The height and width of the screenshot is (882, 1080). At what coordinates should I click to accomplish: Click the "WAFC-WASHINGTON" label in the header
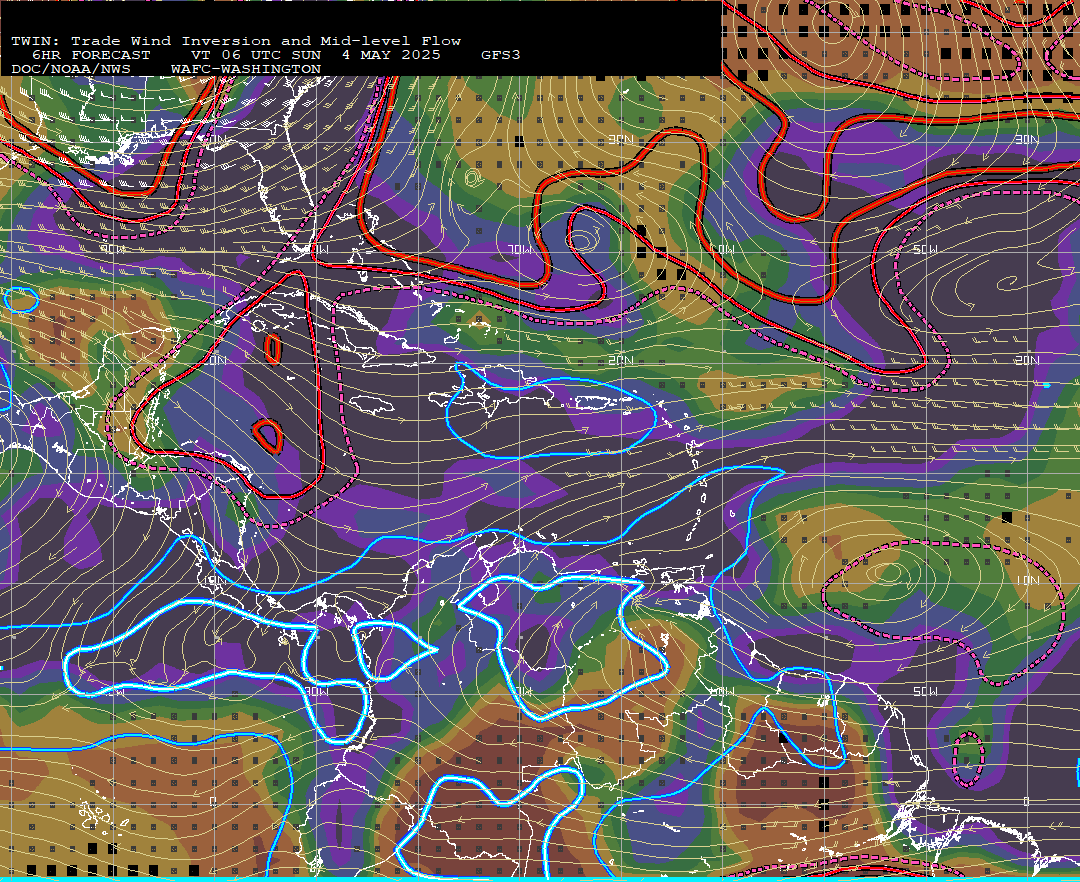click(246, 70)
